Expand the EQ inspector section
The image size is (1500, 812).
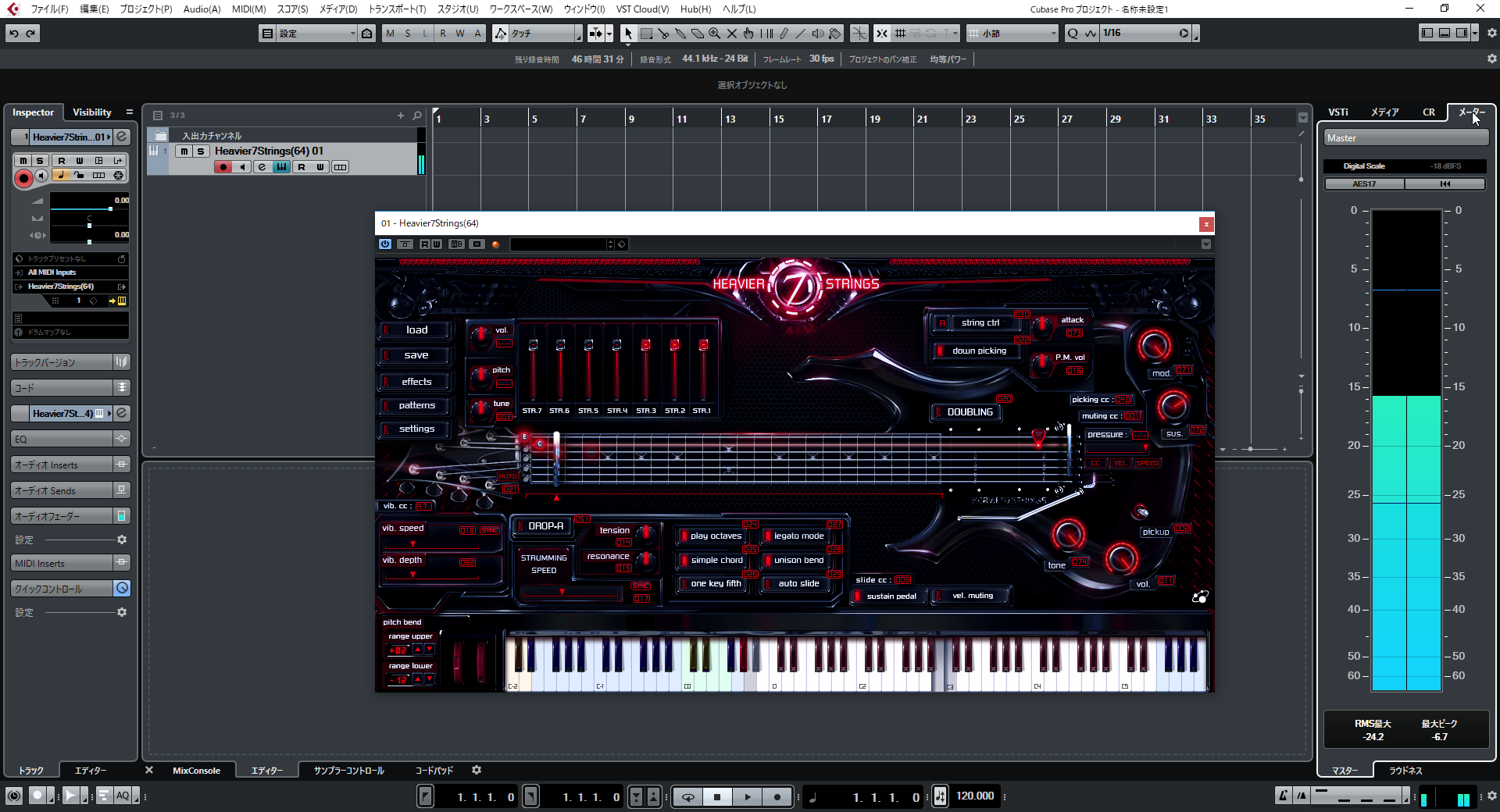click(x=62, y=439)
